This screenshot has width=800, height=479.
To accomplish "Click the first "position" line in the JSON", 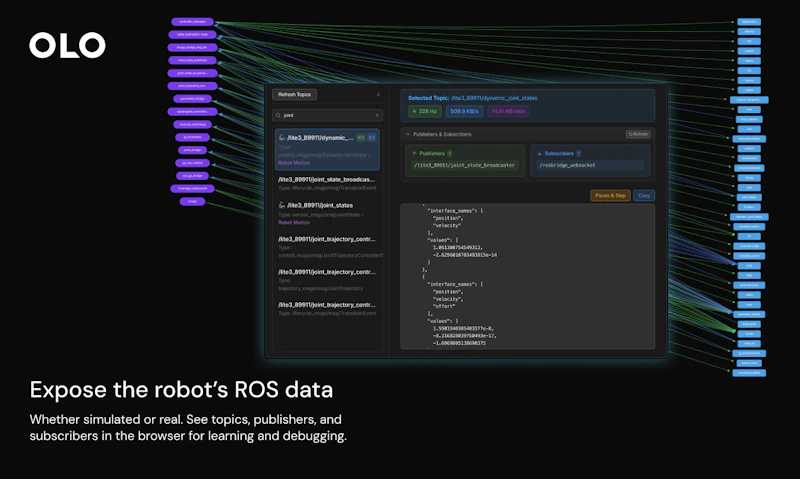I will 448,218.
